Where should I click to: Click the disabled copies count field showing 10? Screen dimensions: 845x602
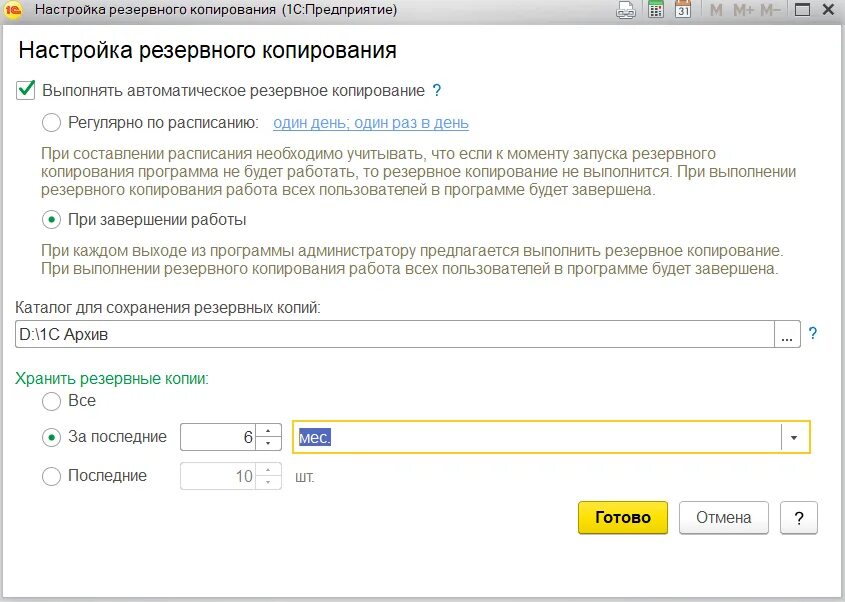pos(218,476)
